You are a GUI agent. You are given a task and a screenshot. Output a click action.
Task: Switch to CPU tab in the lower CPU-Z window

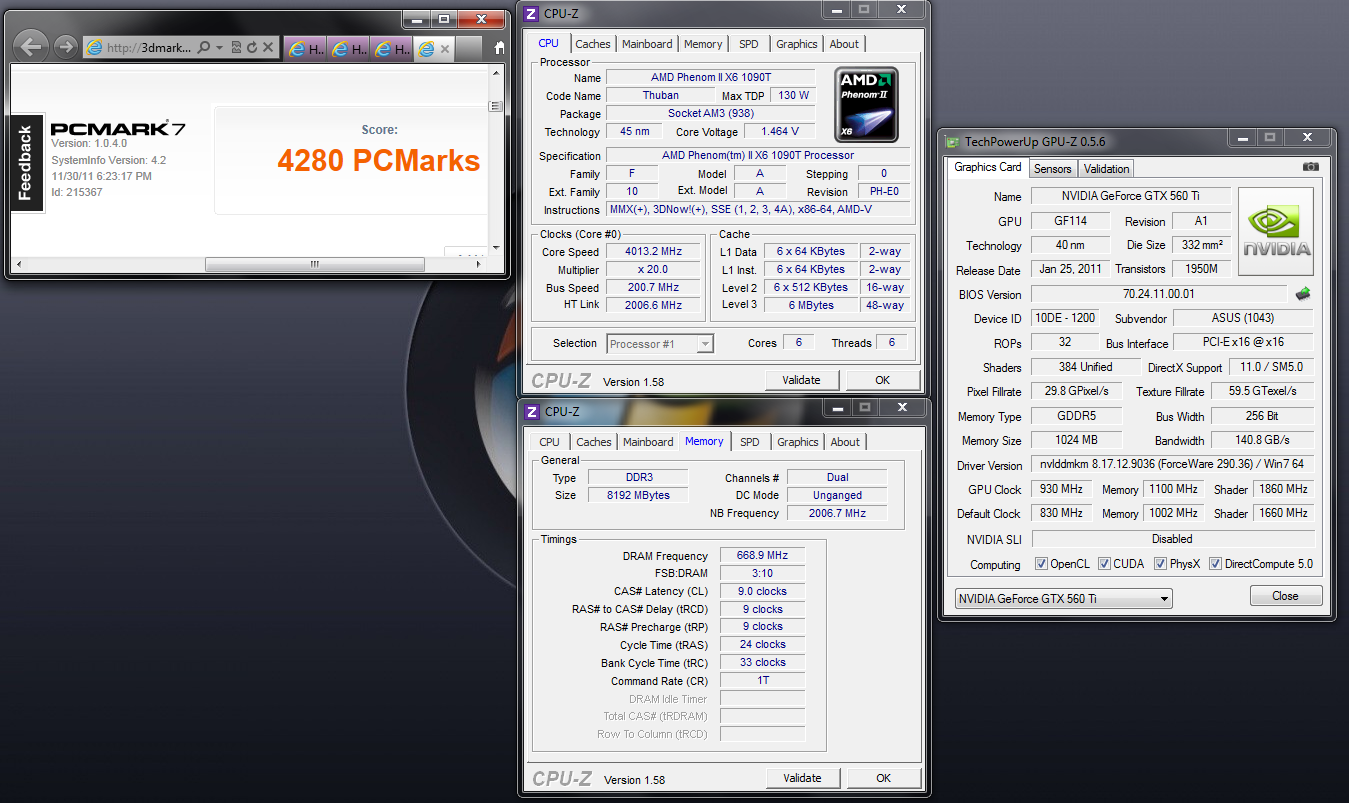click(x=549, y=442)
